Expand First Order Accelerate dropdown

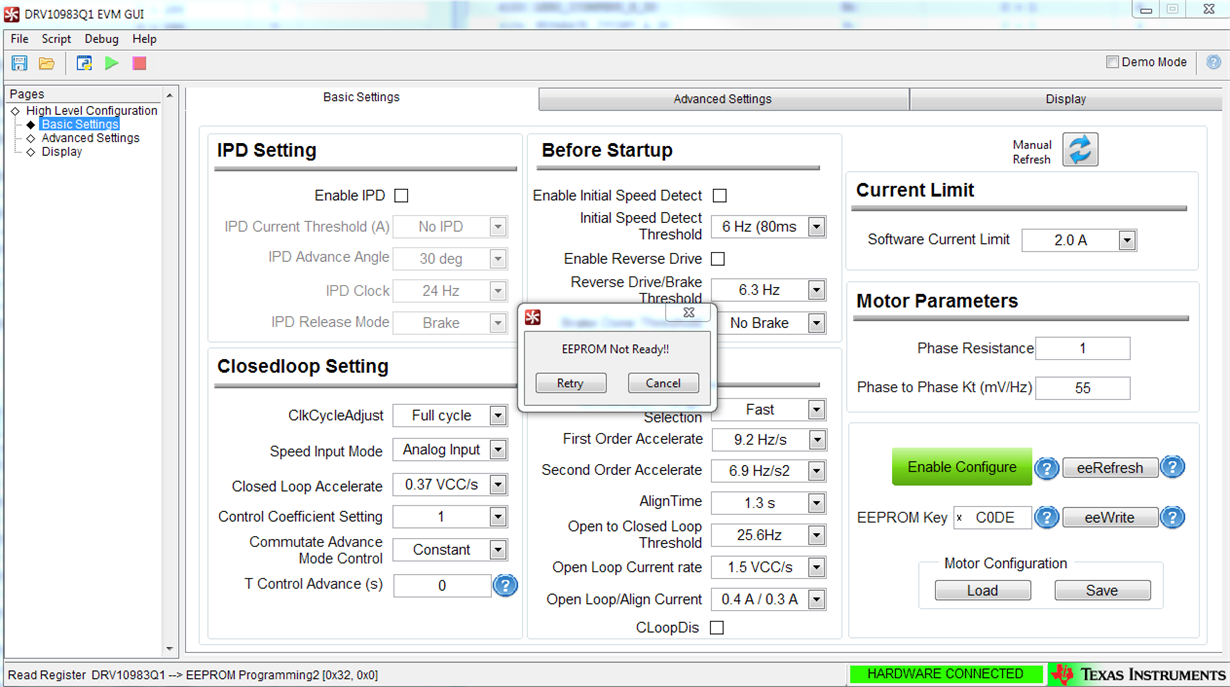click(816, 440)
